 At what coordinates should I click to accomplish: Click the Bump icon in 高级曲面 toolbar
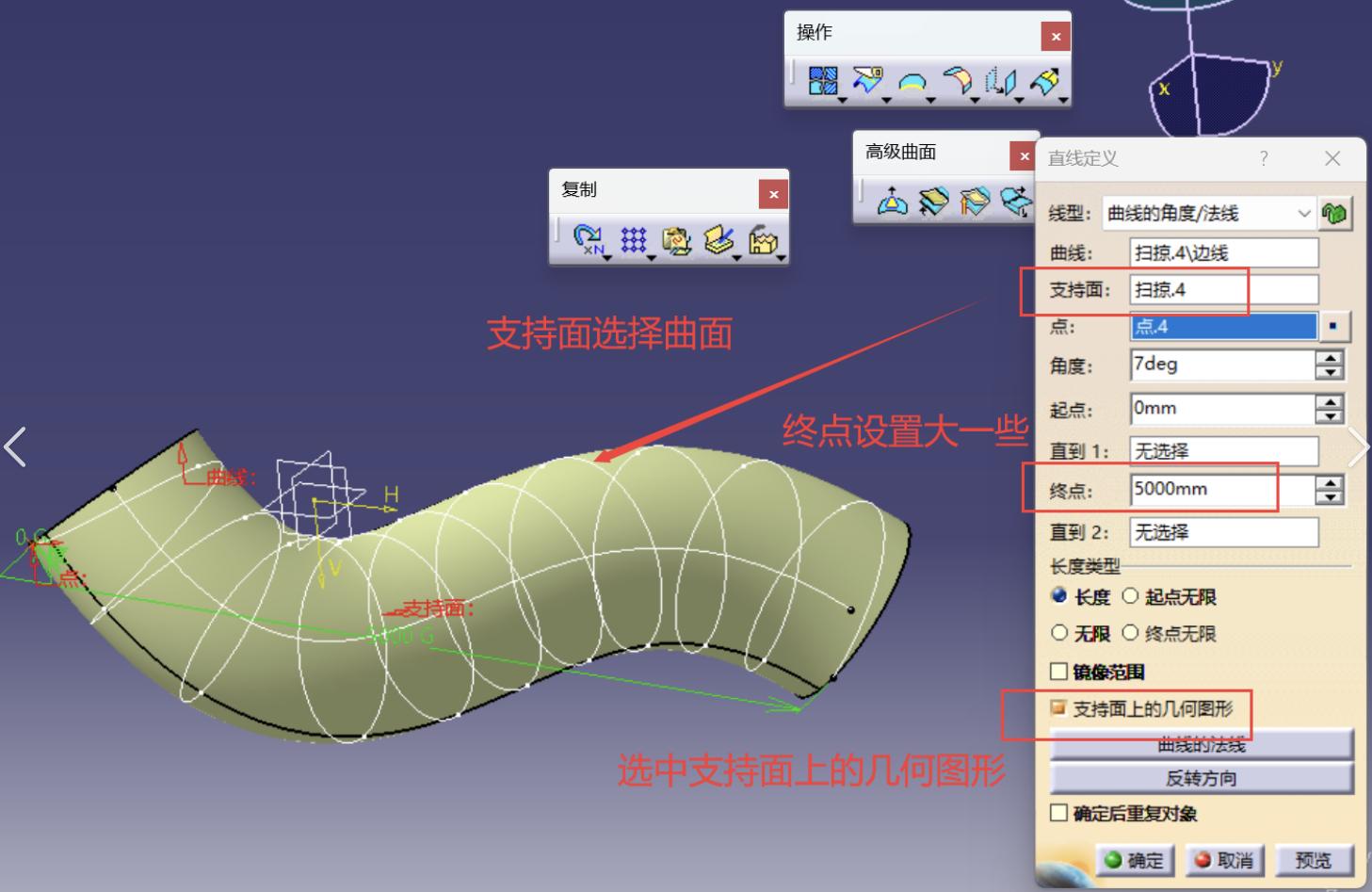tap(892, 201)
